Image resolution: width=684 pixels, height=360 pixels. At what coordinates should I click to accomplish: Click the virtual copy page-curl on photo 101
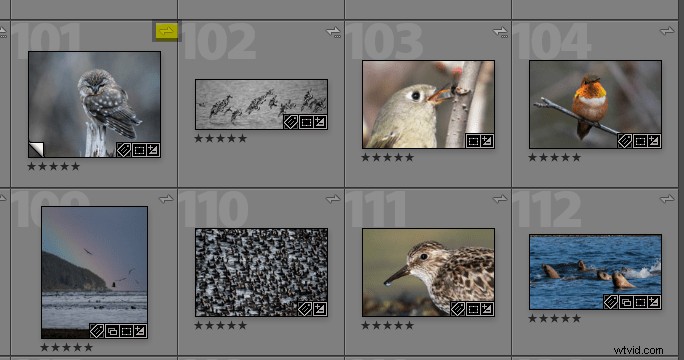click(x=36, y=150)
